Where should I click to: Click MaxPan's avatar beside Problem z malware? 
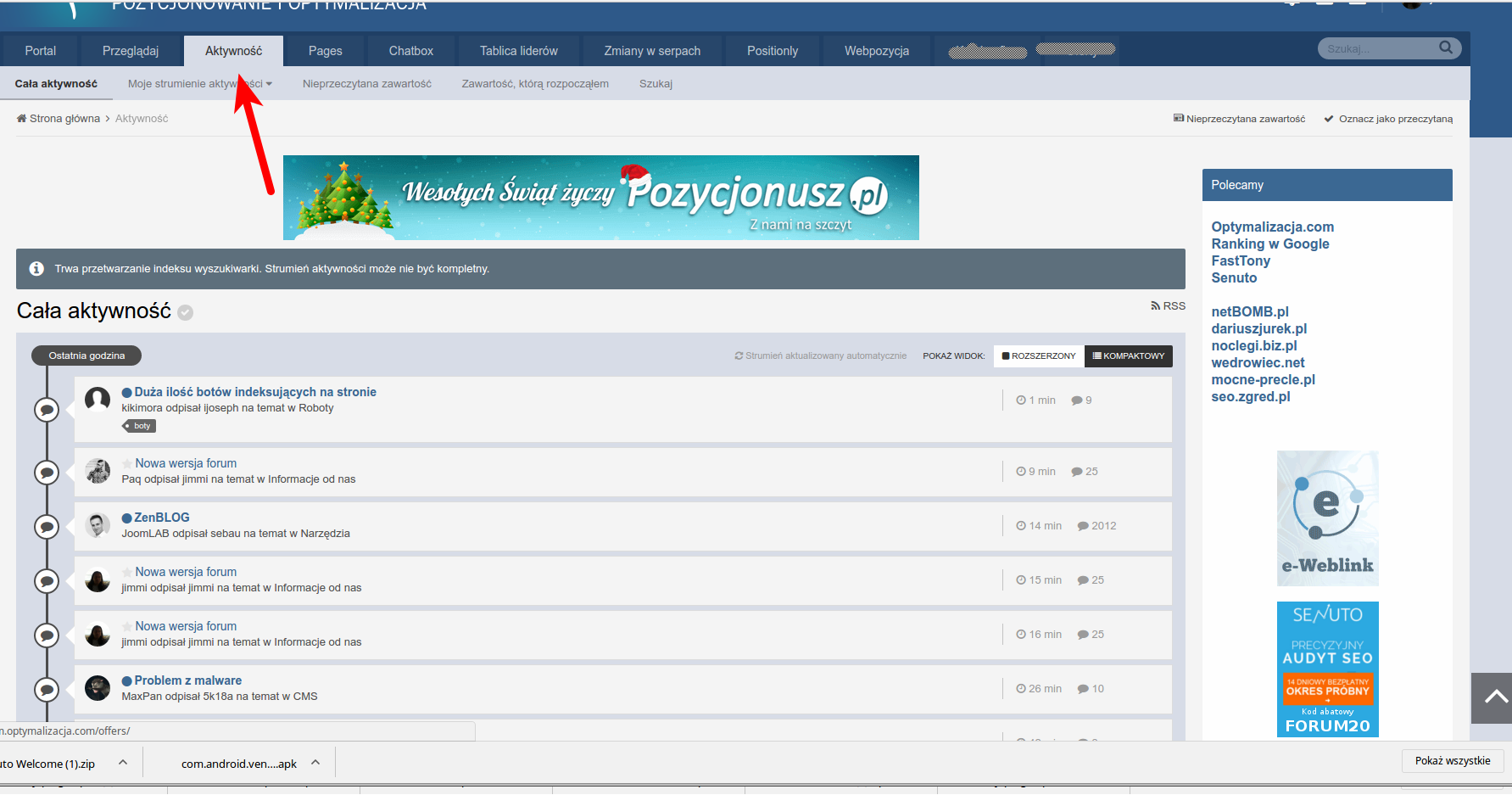98,688
